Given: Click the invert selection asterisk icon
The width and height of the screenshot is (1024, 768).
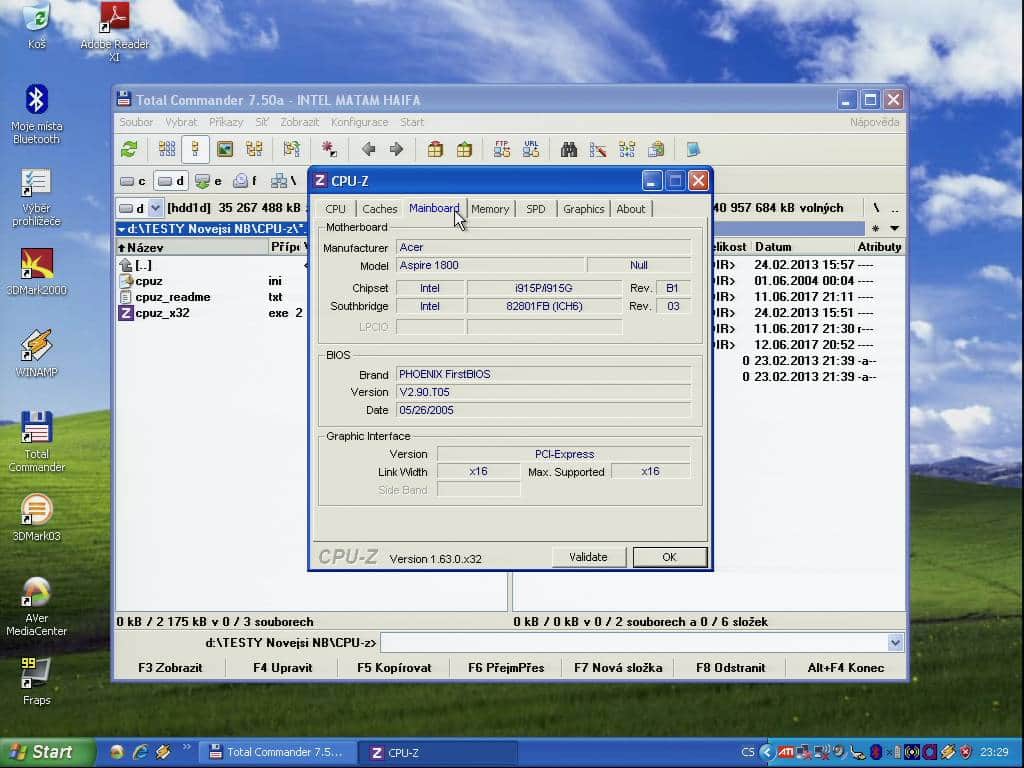Looking at the screenshot, I should point(328,150).
